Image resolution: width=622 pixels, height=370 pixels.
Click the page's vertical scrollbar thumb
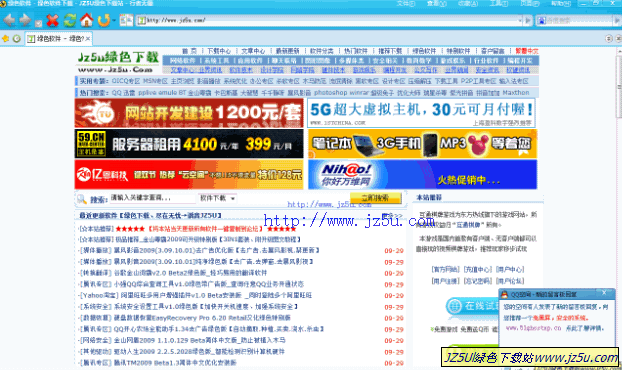(618, 86)
